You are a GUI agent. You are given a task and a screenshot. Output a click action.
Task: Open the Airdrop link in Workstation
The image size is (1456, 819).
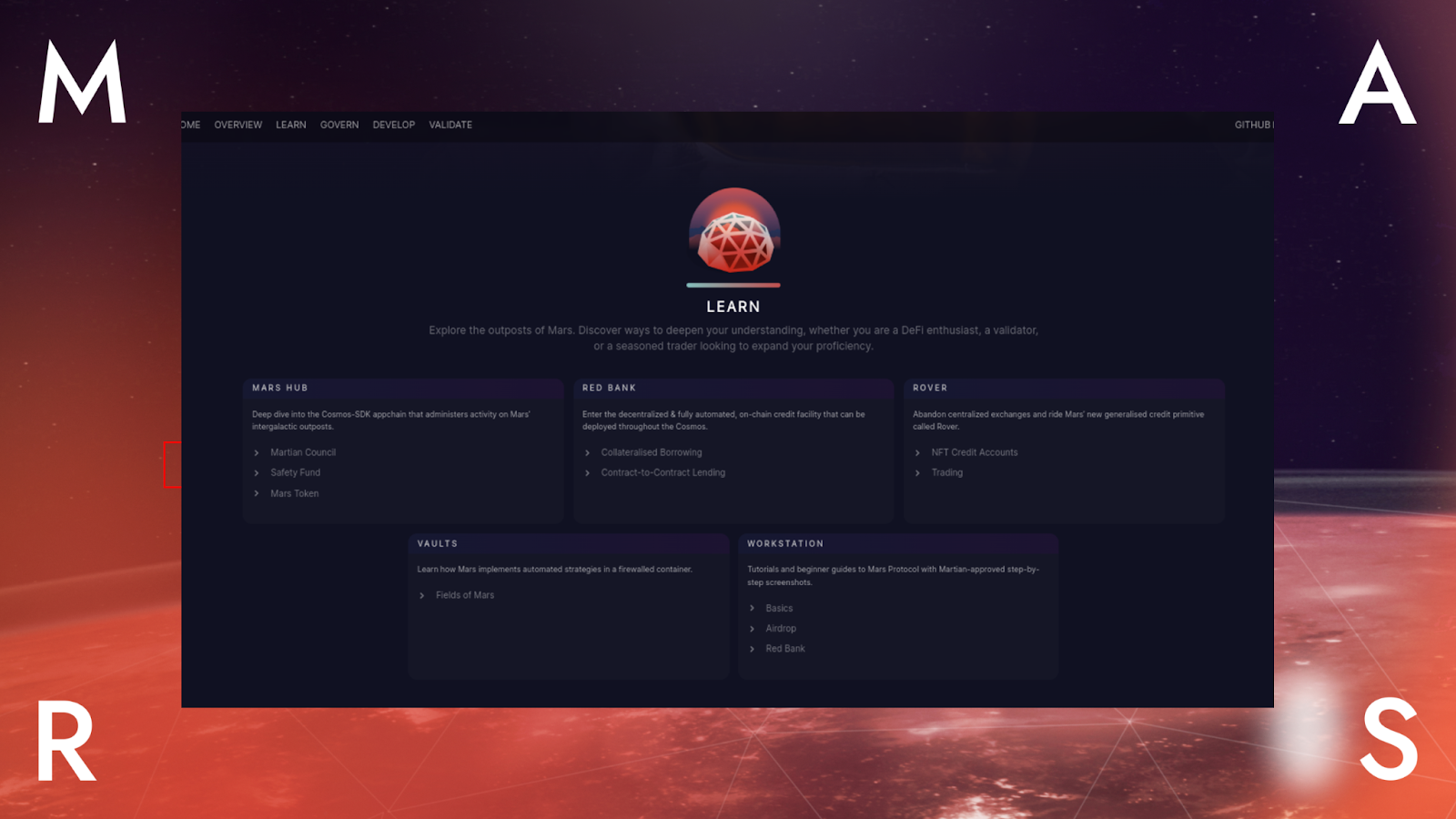(781, 628)
